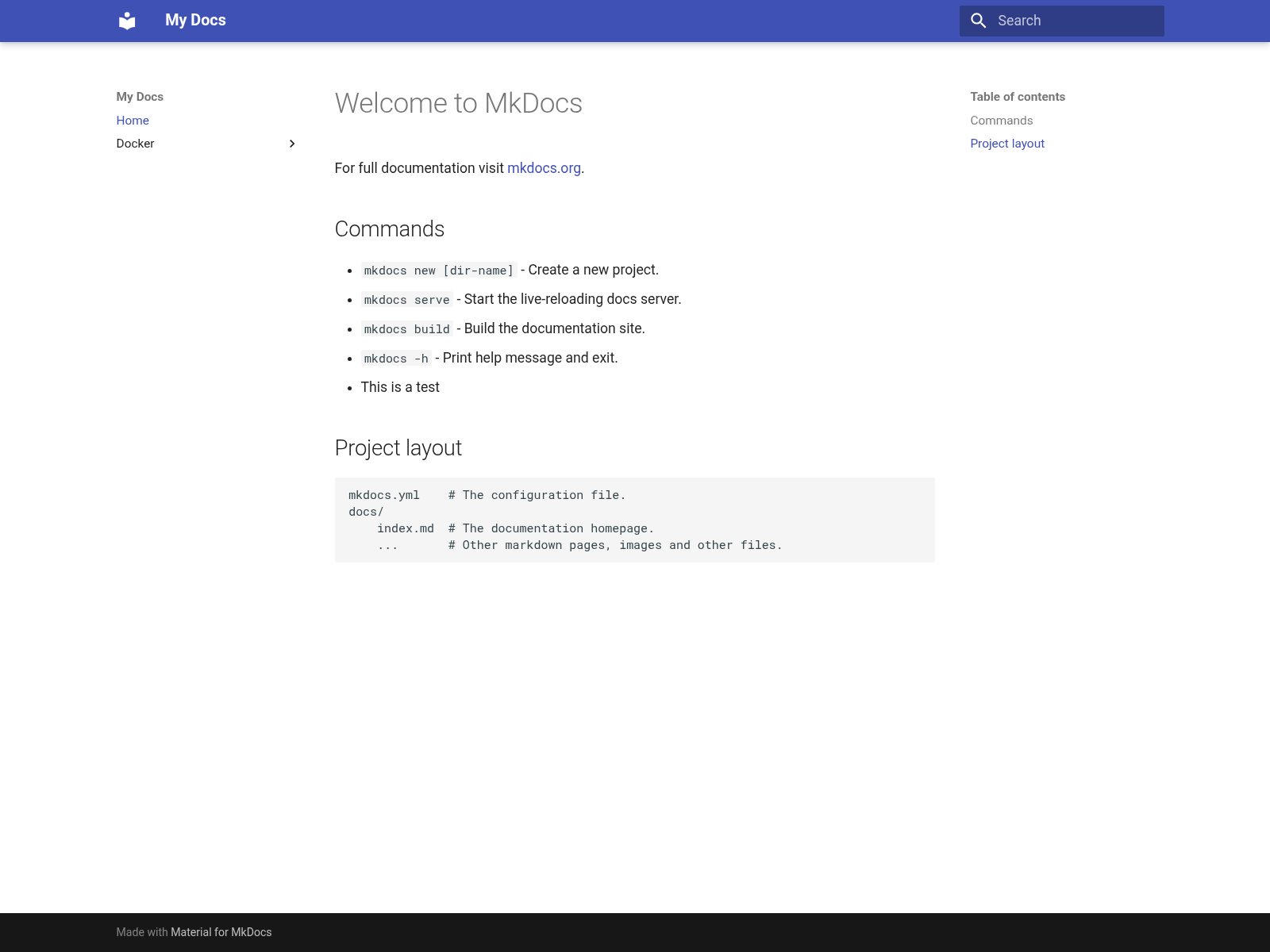The image size is (1270, 952).
Task: Click the MkDocs book logo icon
Action: (127, 21)
